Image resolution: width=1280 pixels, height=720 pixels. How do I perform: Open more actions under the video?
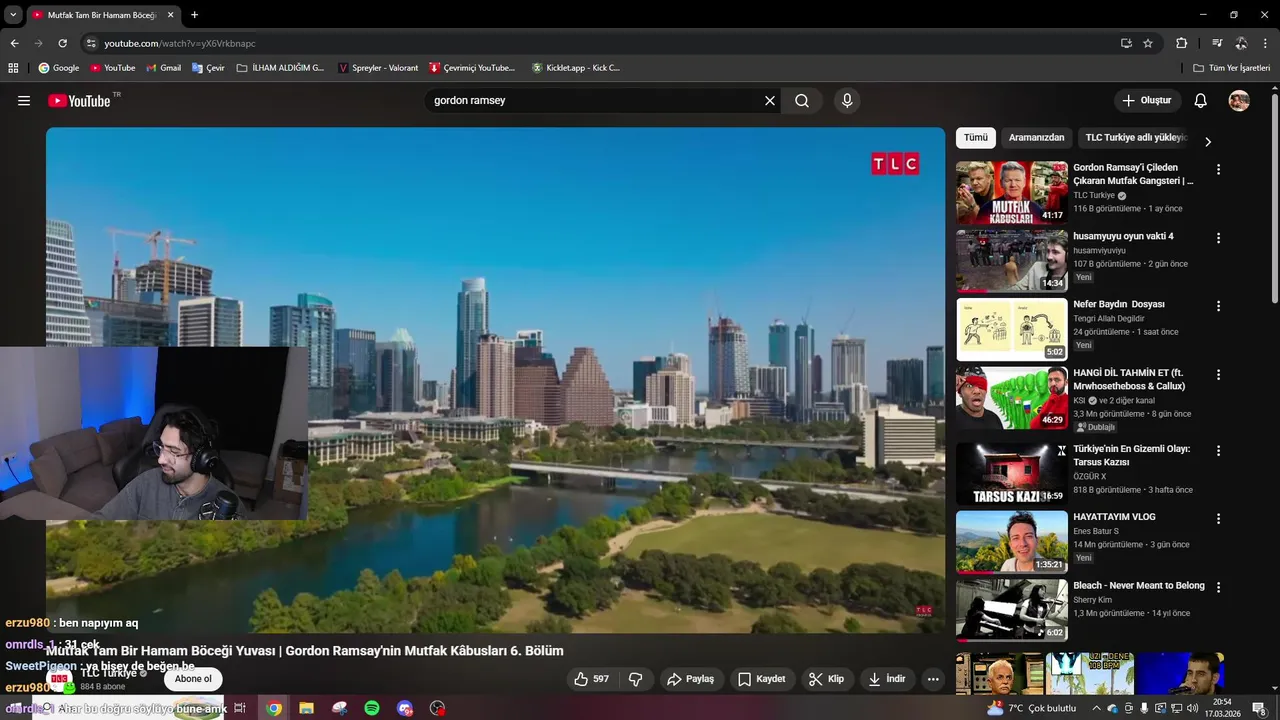point(933,679)
